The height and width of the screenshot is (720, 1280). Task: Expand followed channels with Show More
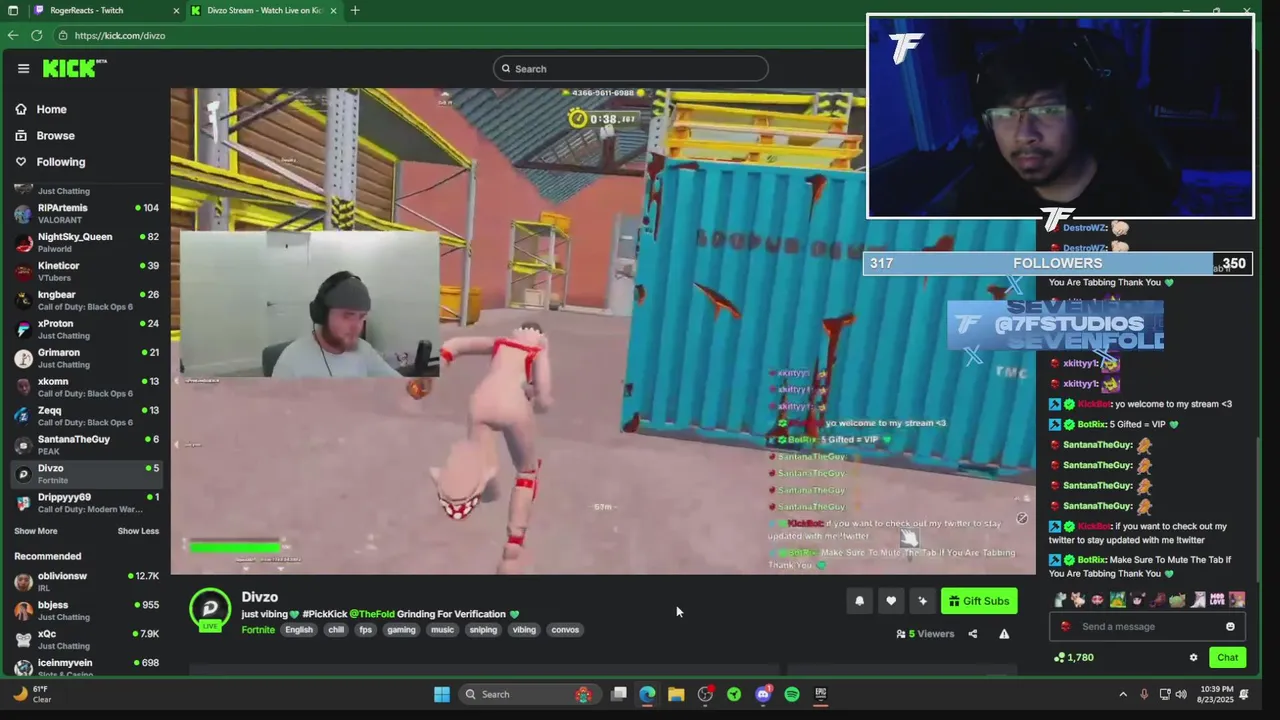tap(36, 531)
